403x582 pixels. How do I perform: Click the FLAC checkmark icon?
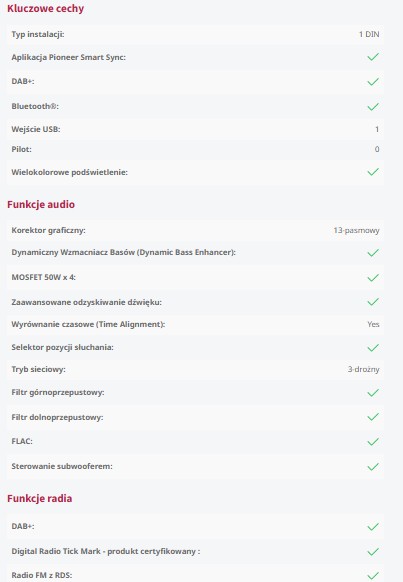pyautogui.click(x=373, y=442)
